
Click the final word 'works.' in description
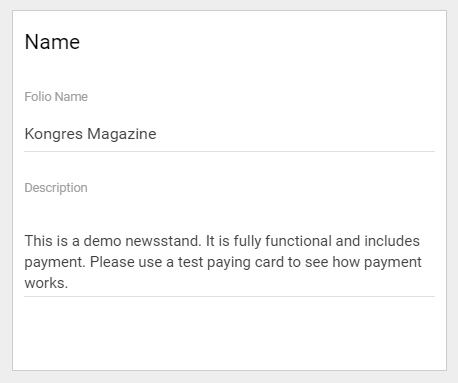click(x=46, y=283)
